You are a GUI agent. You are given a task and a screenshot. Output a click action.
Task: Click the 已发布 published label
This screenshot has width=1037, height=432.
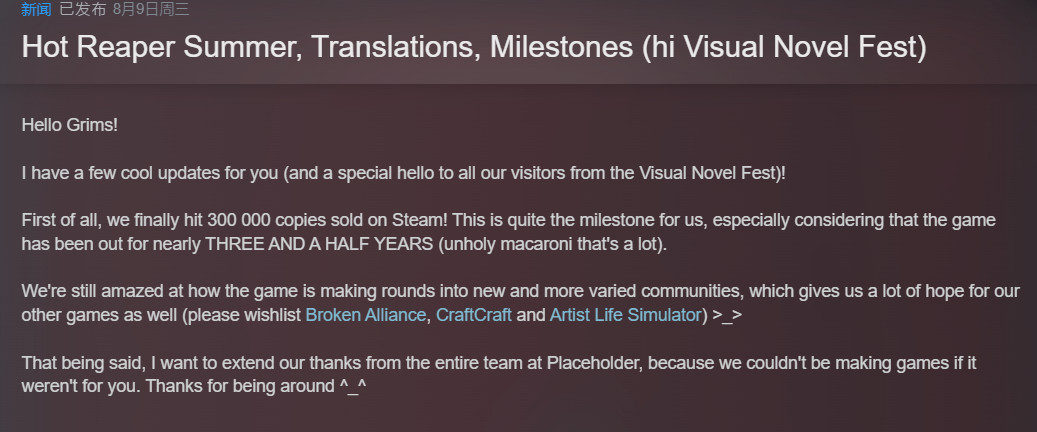(80, 10)
